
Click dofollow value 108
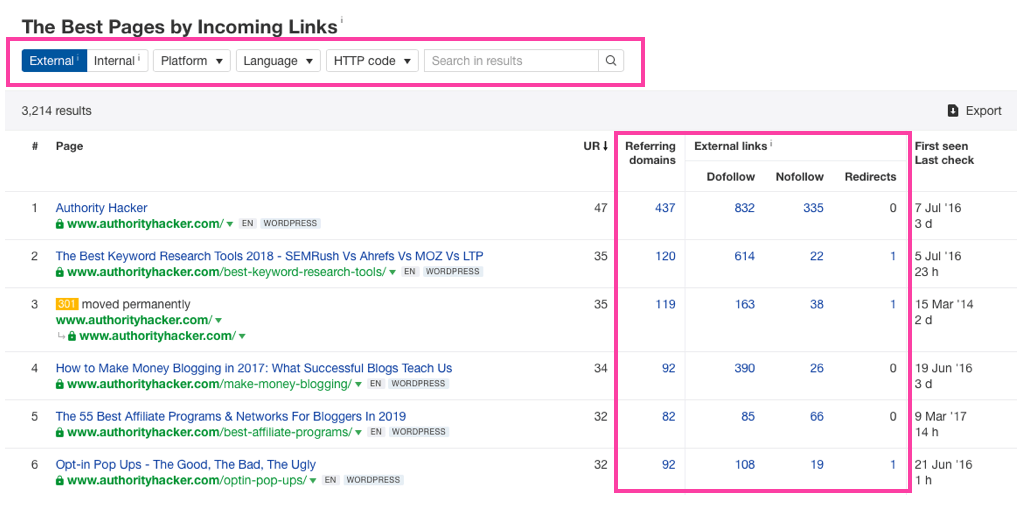(x=744, y=465)
